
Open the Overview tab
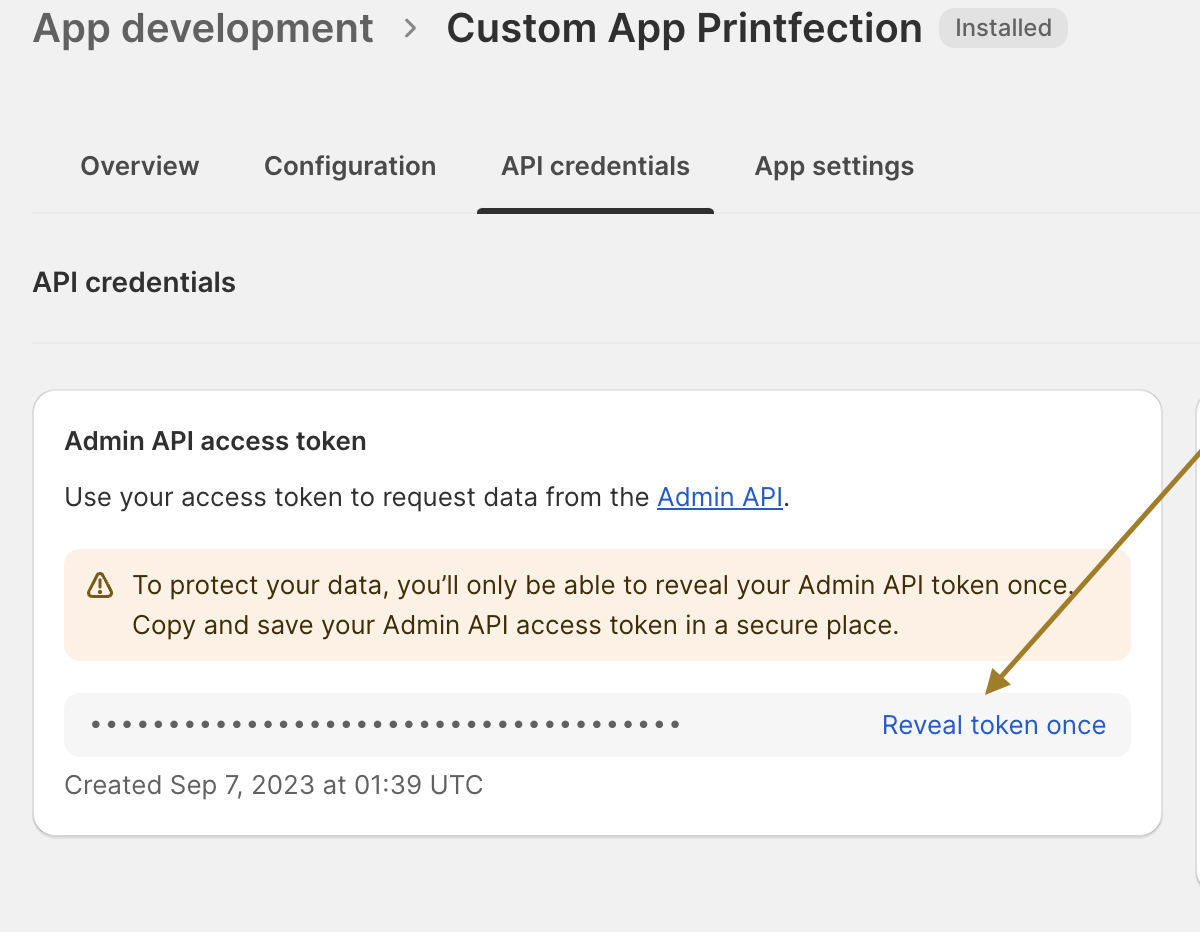tap(140, 166)
